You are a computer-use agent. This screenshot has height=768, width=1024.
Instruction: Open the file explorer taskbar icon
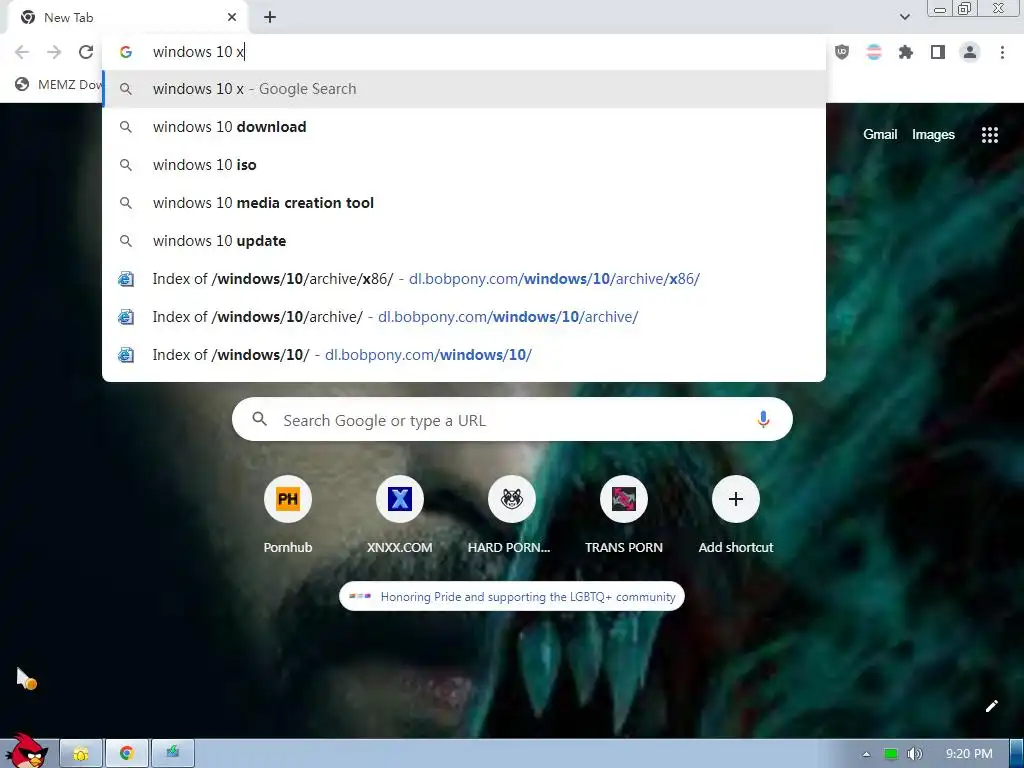pos(81,754)
